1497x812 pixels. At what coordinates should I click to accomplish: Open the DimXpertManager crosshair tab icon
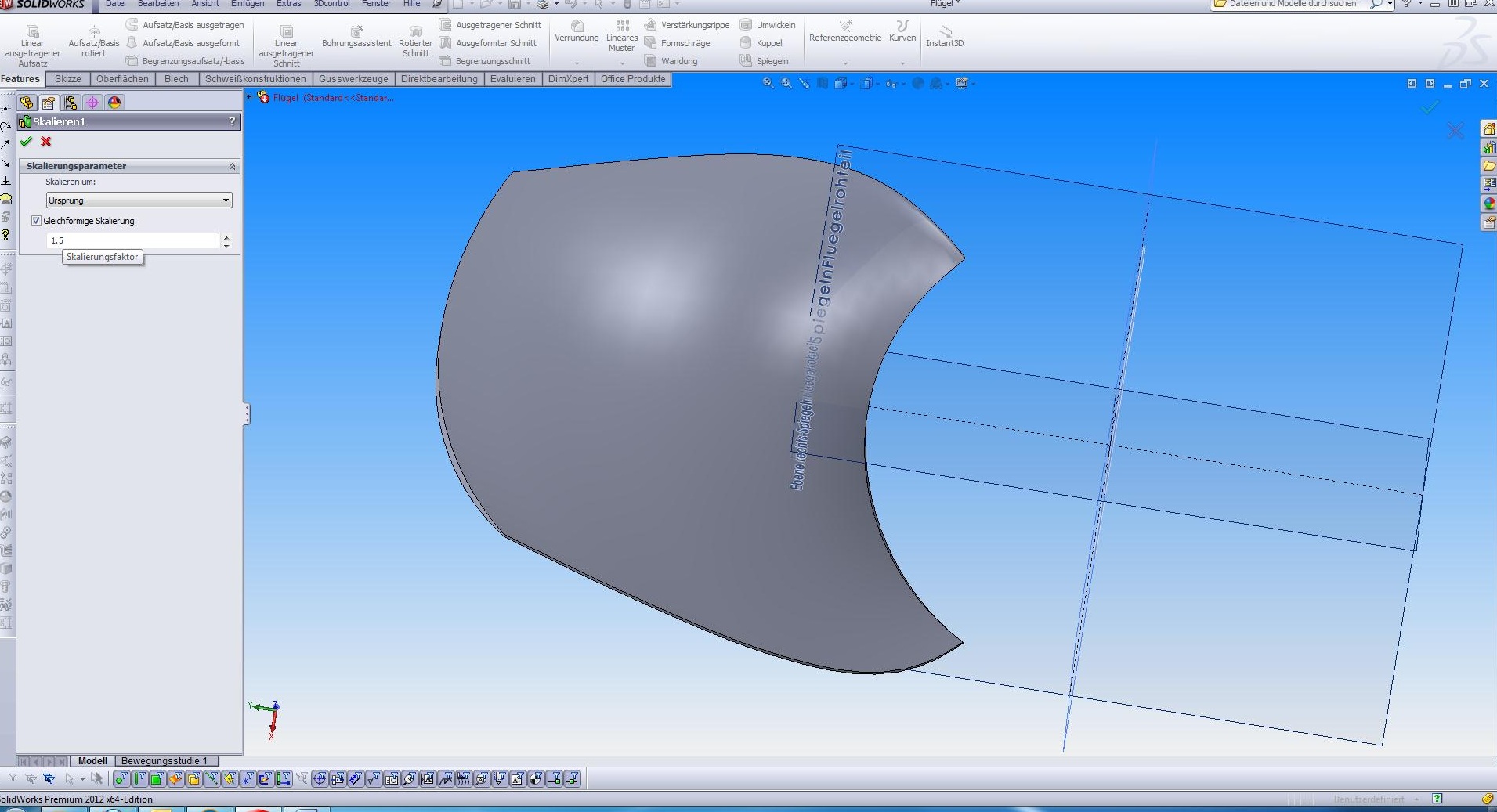pos(92,103)
